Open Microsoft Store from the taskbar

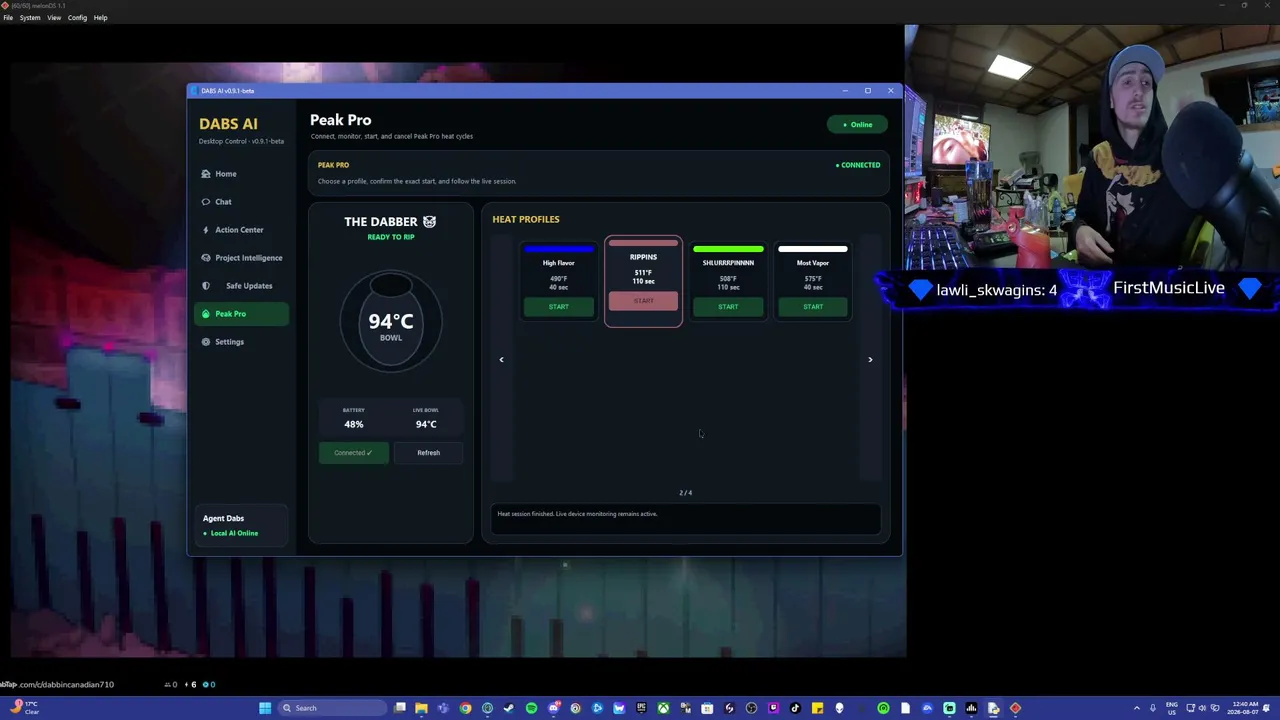pos(707,708)
